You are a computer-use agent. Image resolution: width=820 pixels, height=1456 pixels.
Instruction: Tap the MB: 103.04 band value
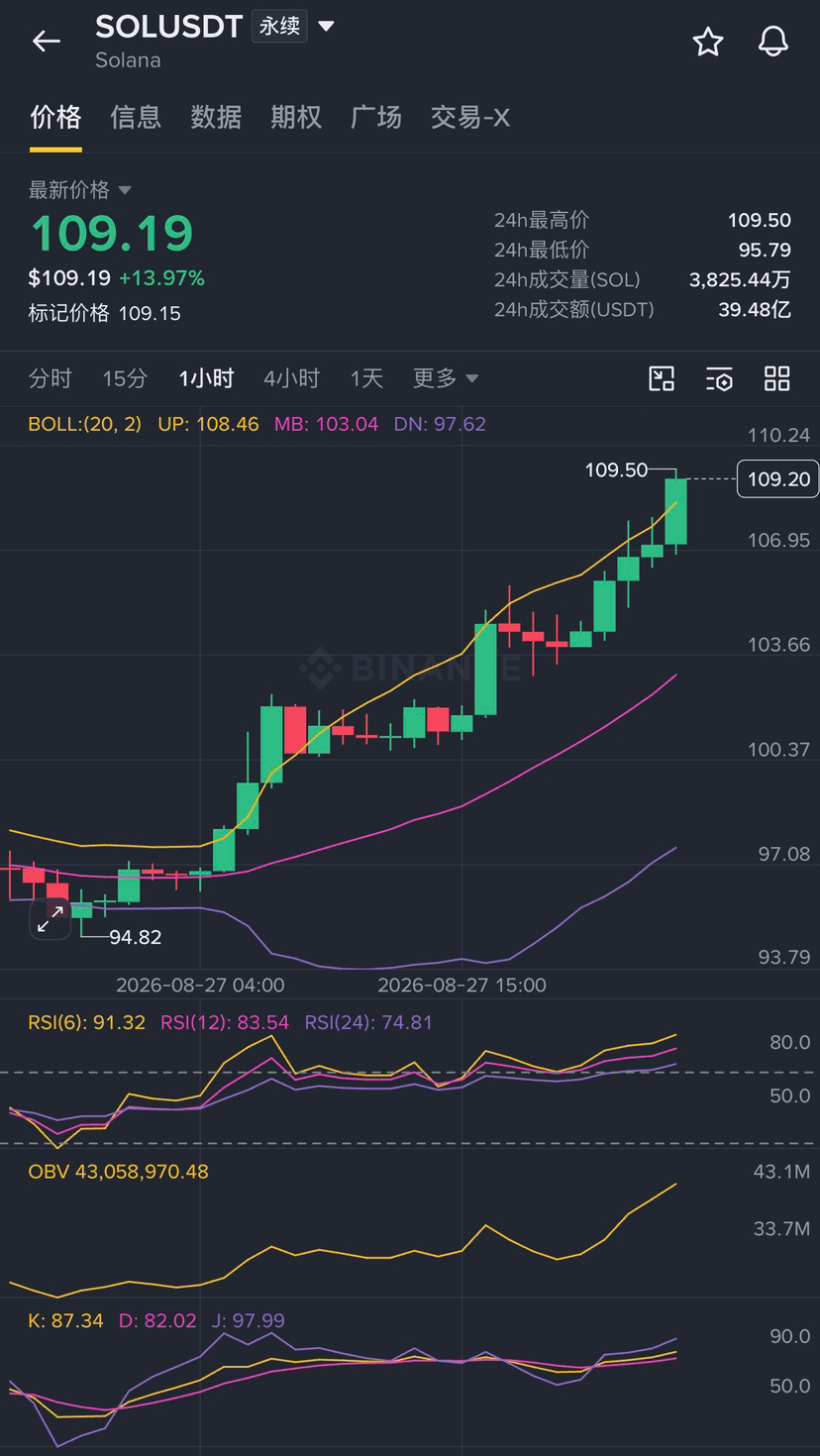tap(326, 424)
